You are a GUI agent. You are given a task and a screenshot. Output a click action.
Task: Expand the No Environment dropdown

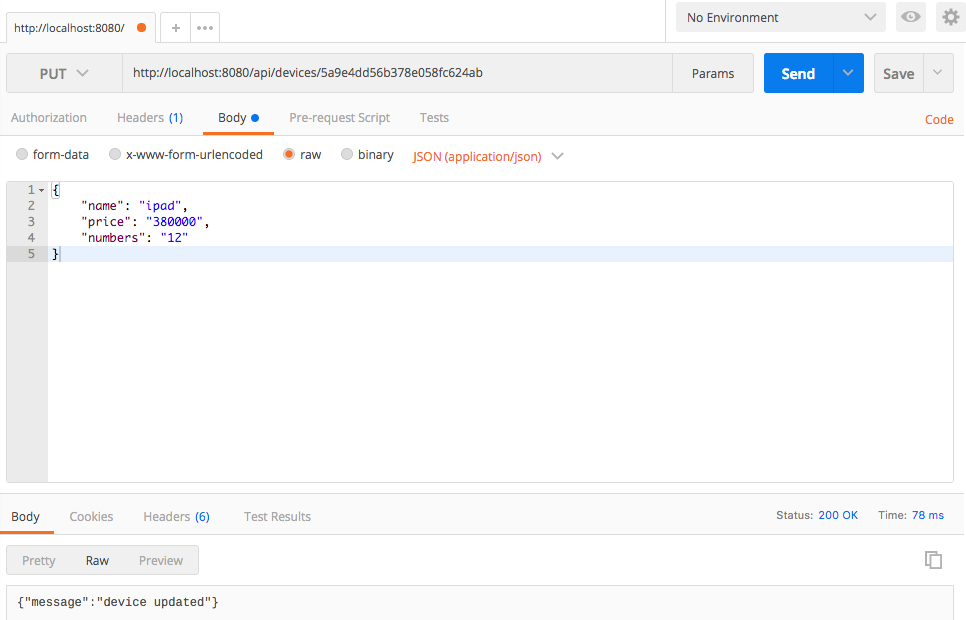[x=781, y=17]
